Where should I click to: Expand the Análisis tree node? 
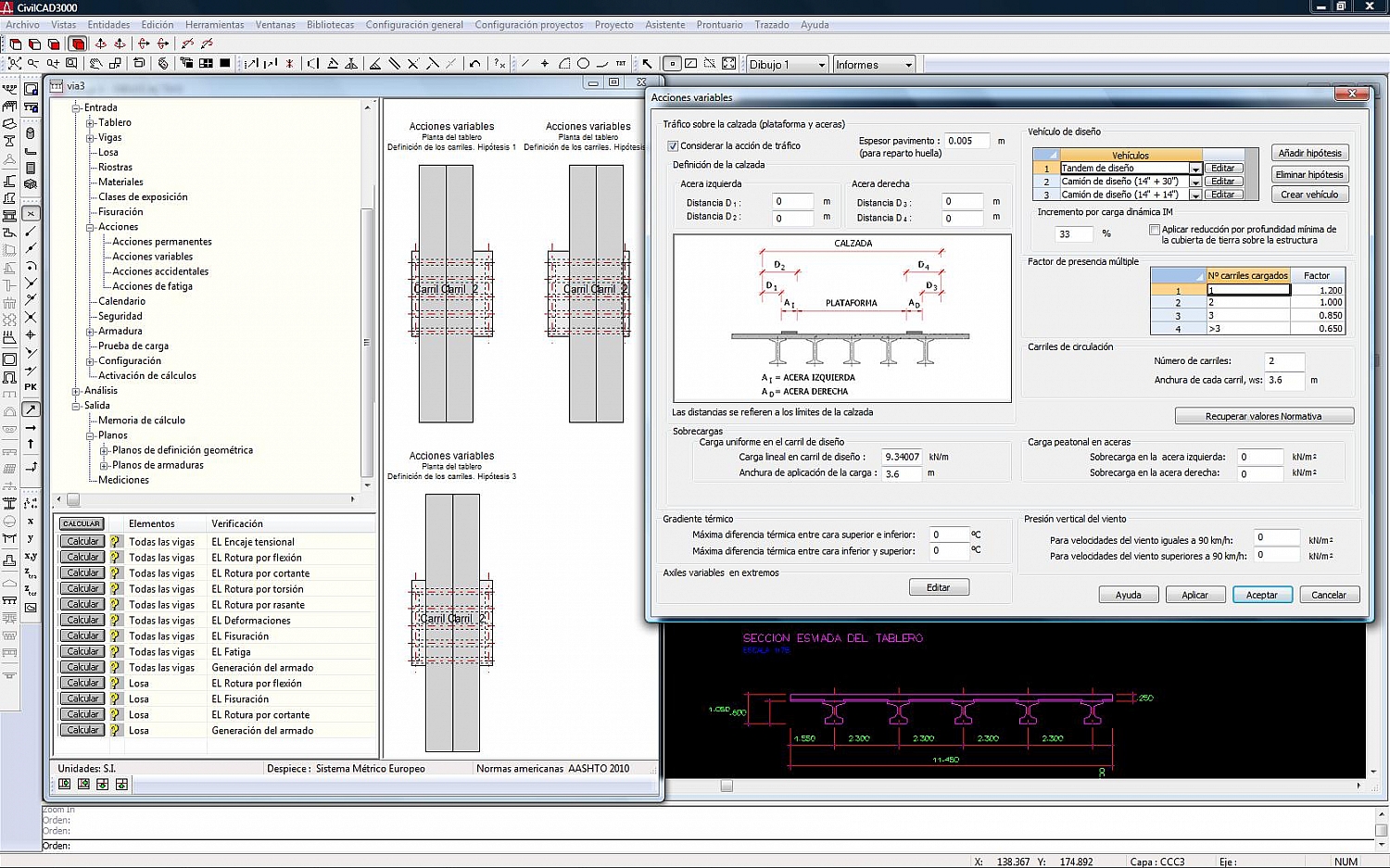77,391
